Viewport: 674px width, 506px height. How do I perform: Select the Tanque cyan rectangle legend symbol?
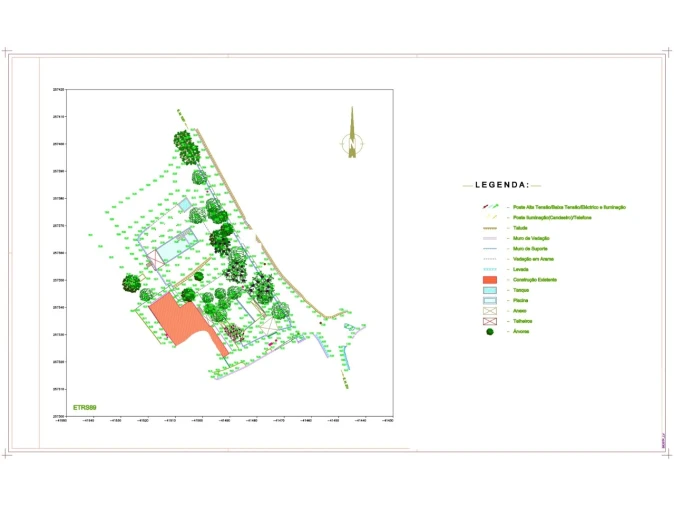click(490, 290)
